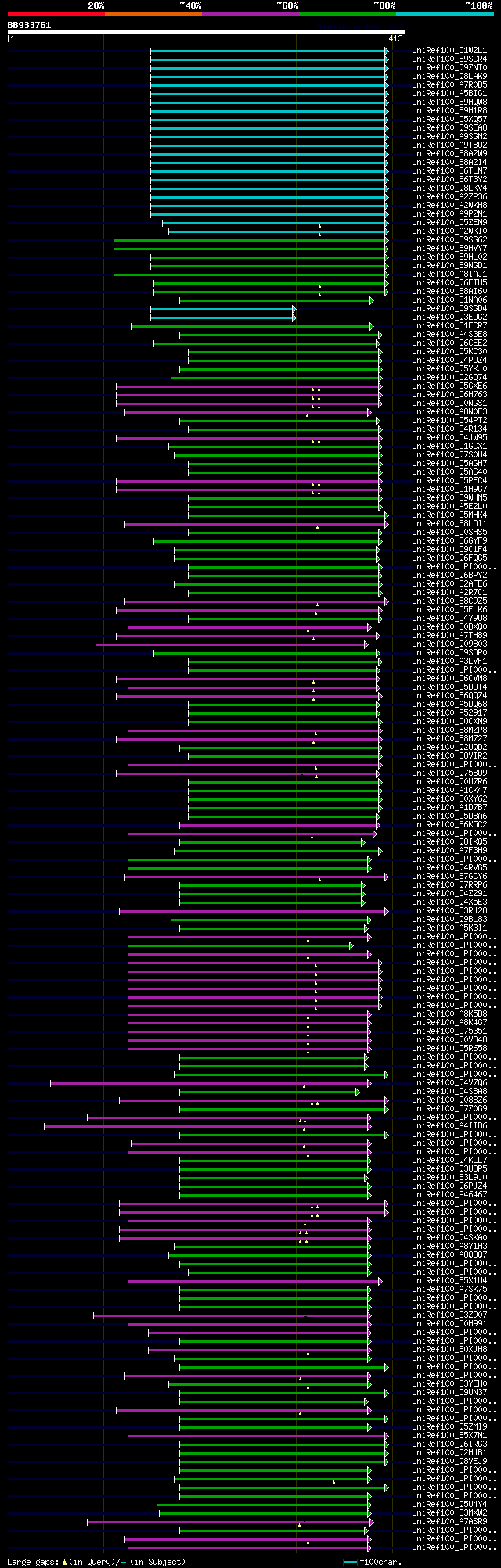Screen dimensions: 501x1568
Task: Click the UniRef100_Q09803 subject label
Action: (449, 644)
